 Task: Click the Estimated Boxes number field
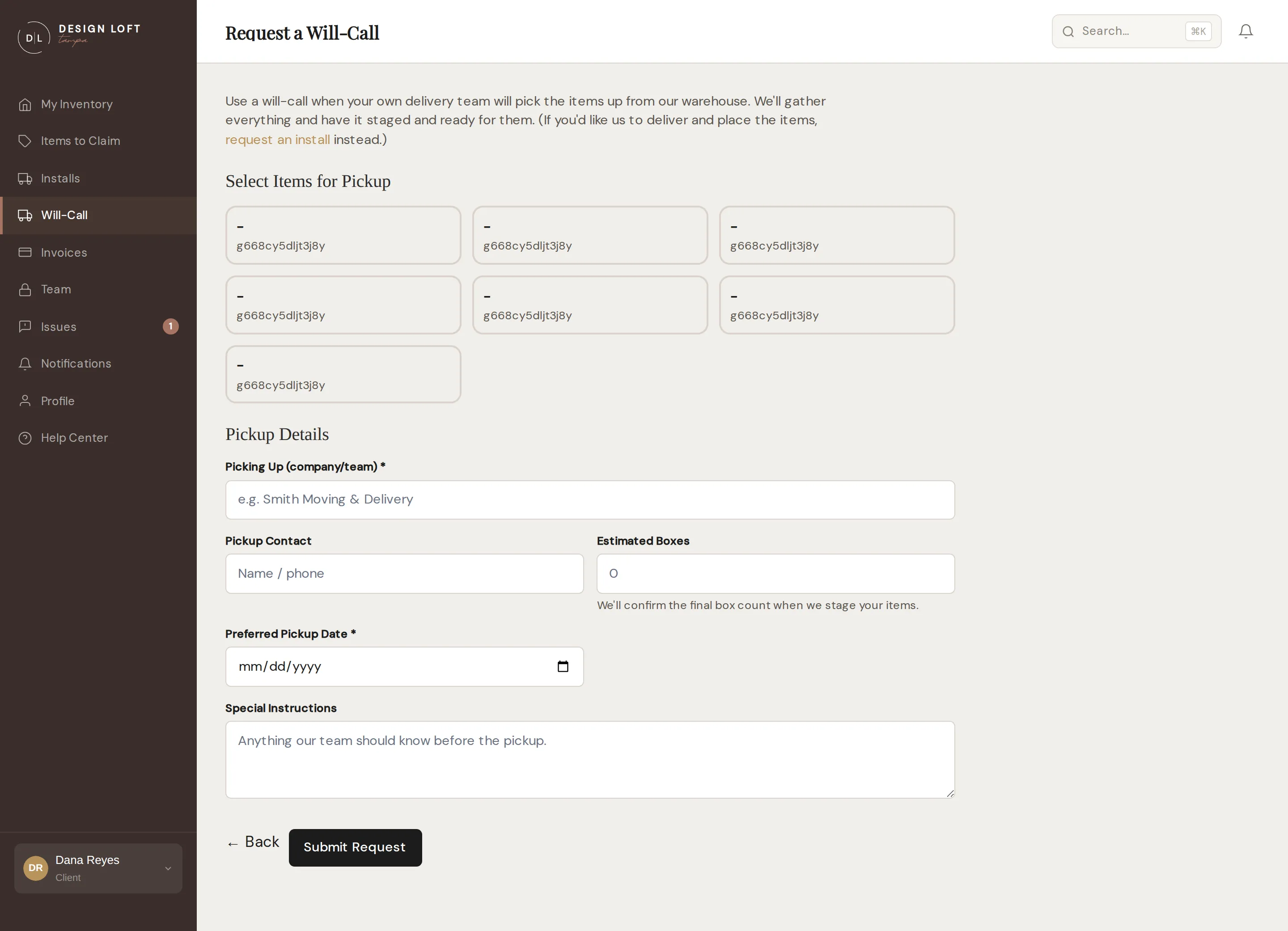click(776, 574)
